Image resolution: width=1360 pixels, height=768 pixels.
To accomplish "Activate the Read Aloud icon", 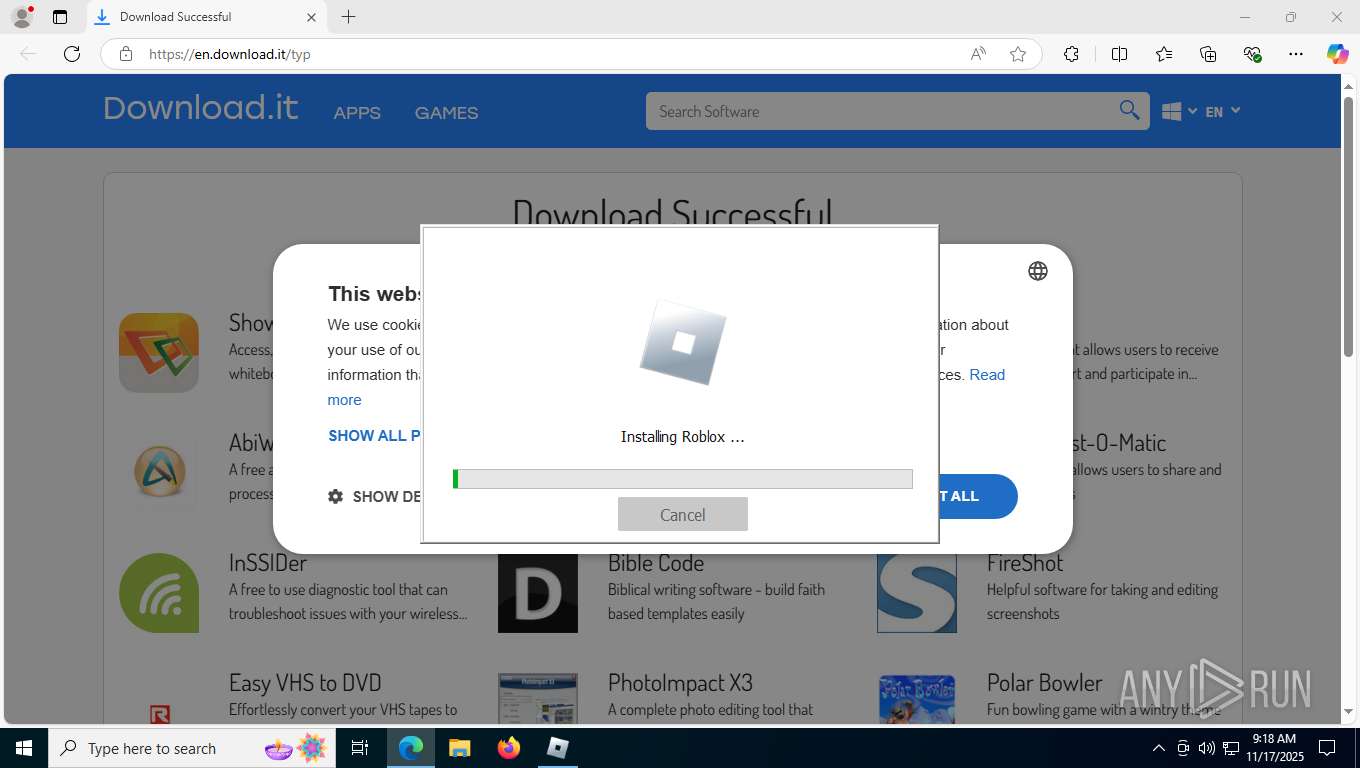I will click(978, 54).
